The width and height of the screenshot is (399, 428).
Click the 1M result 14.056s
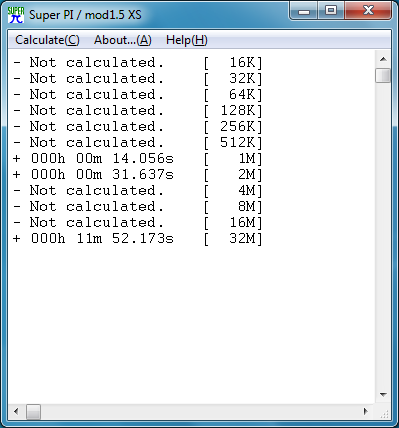pos(138,159)
